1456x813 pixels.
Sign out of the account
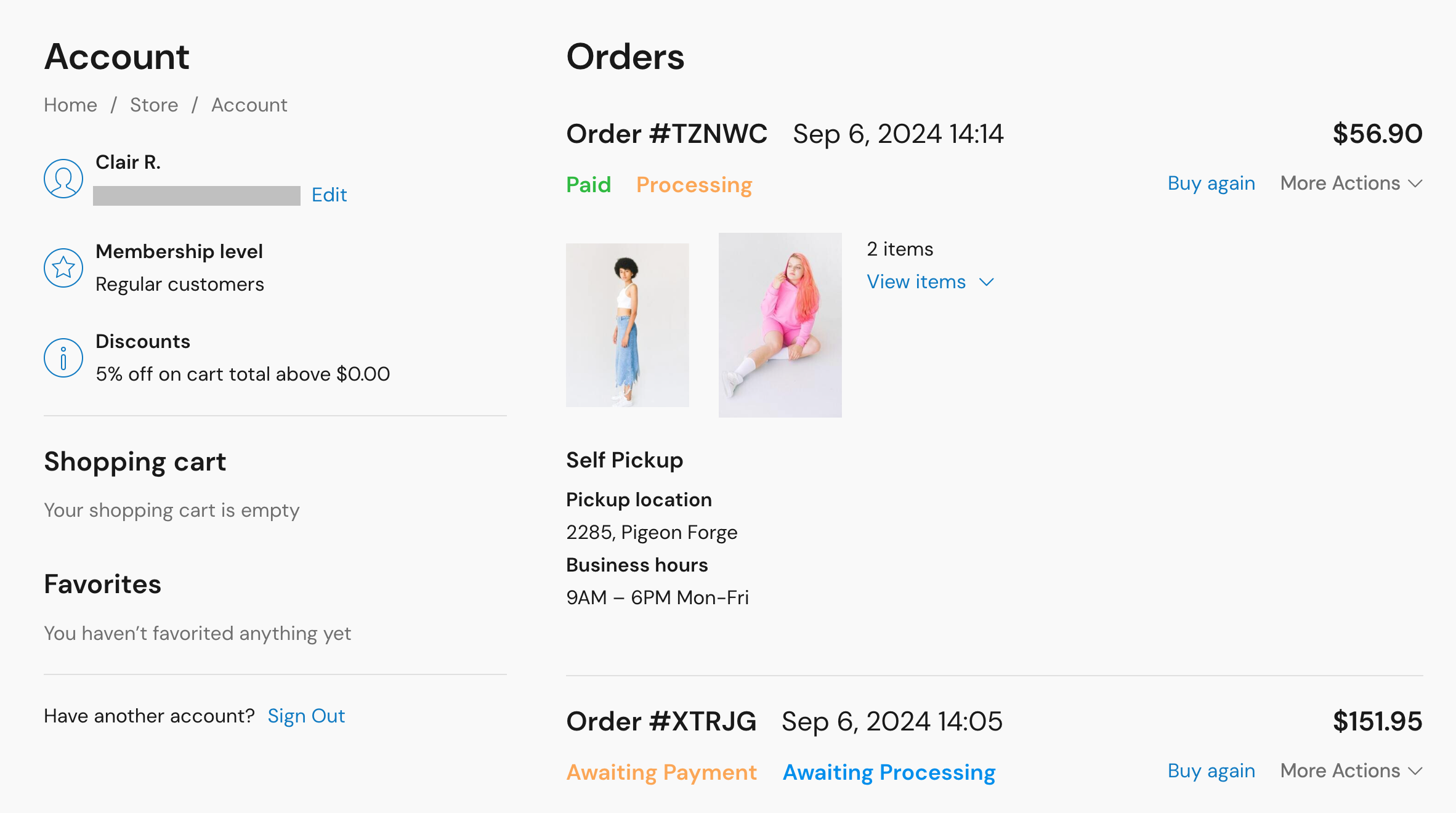[x=306, y=716]
